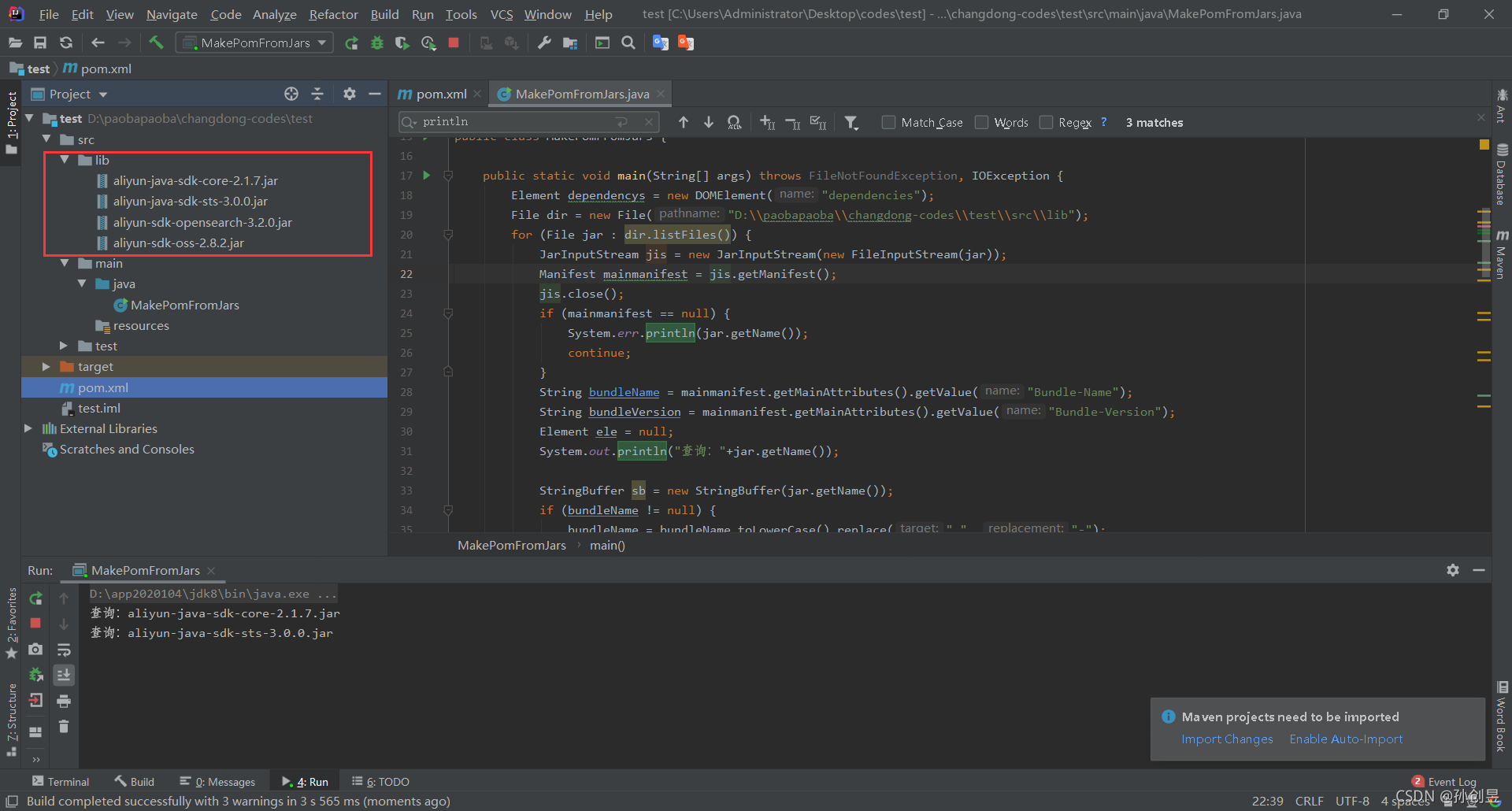Enable Match Case checkbox
The height and width of the screenshot is (811, 1512).
(888, 122)
